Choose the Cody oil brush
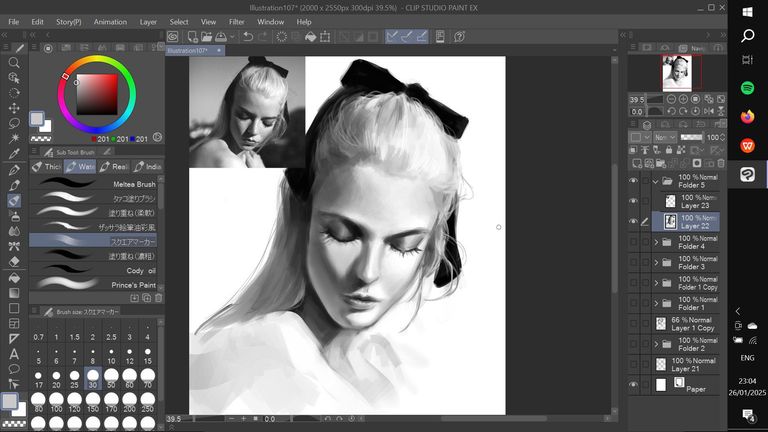Screen dimensions: 768x432 [x=94, y=270]
